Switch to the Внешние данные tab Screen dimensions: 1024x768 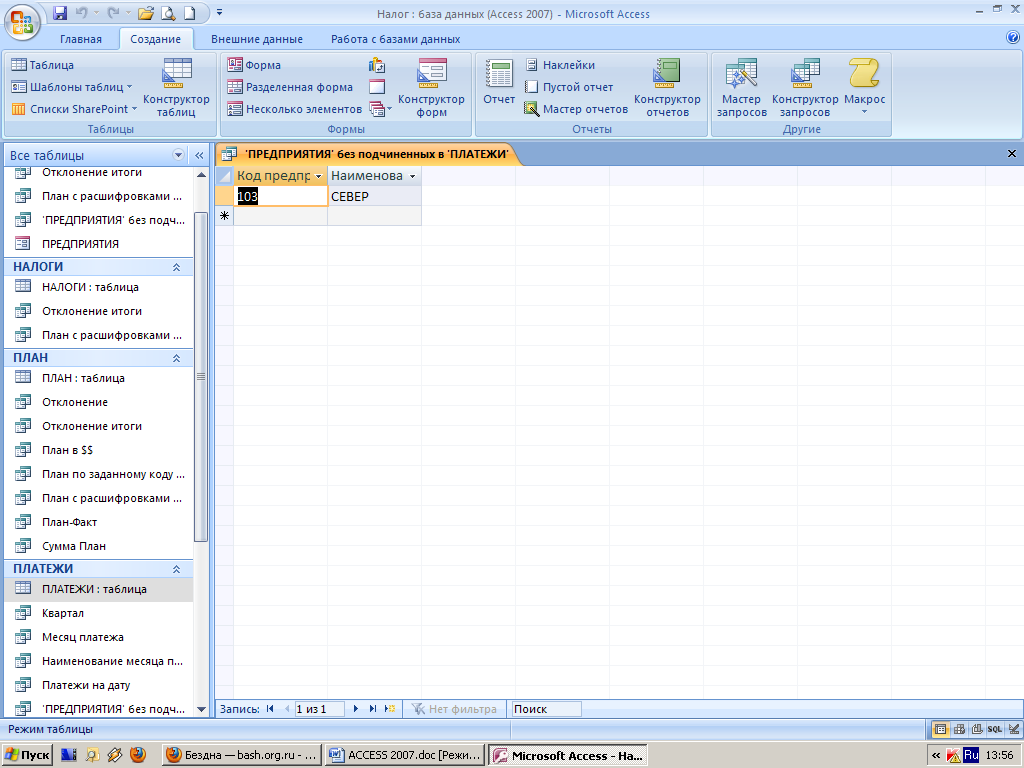257,39
